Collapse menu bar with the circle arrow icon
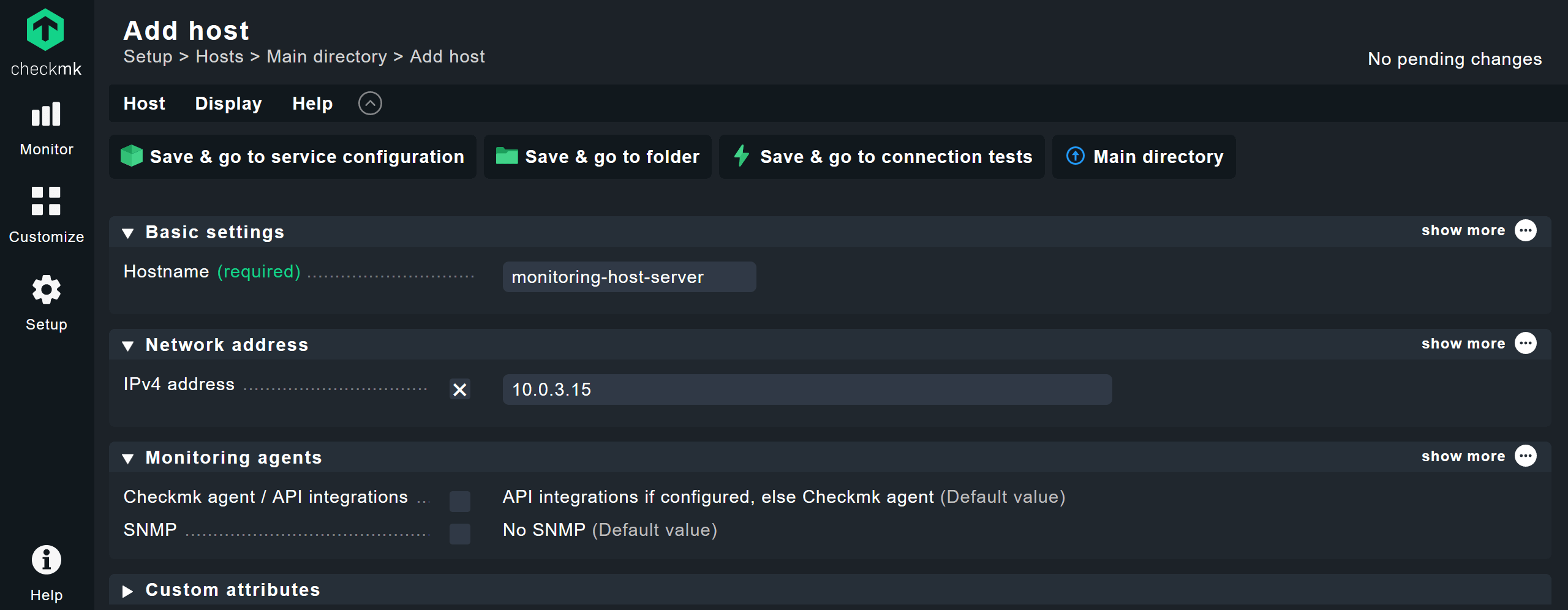 (x=370, y=104)
